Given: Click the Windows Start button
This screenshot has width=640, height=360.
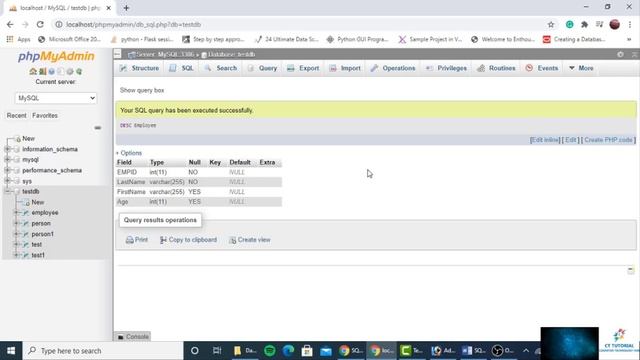Looking at the screenshot, I should [11, 351].
